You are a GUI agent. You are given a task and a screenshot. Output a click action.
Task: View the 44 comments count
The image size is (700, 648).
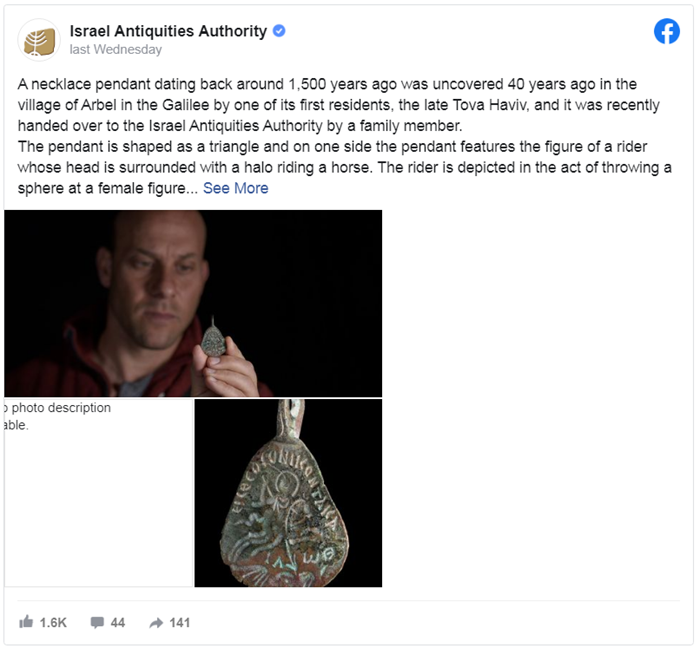[117, 623]
